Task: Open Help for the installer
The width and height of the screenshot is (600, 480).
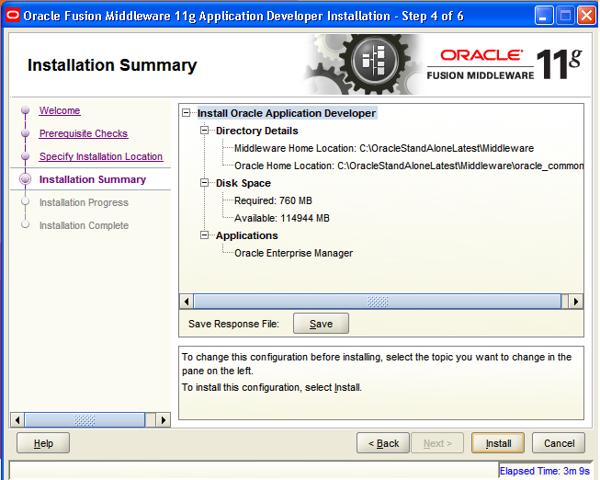Action: point(43,443)
